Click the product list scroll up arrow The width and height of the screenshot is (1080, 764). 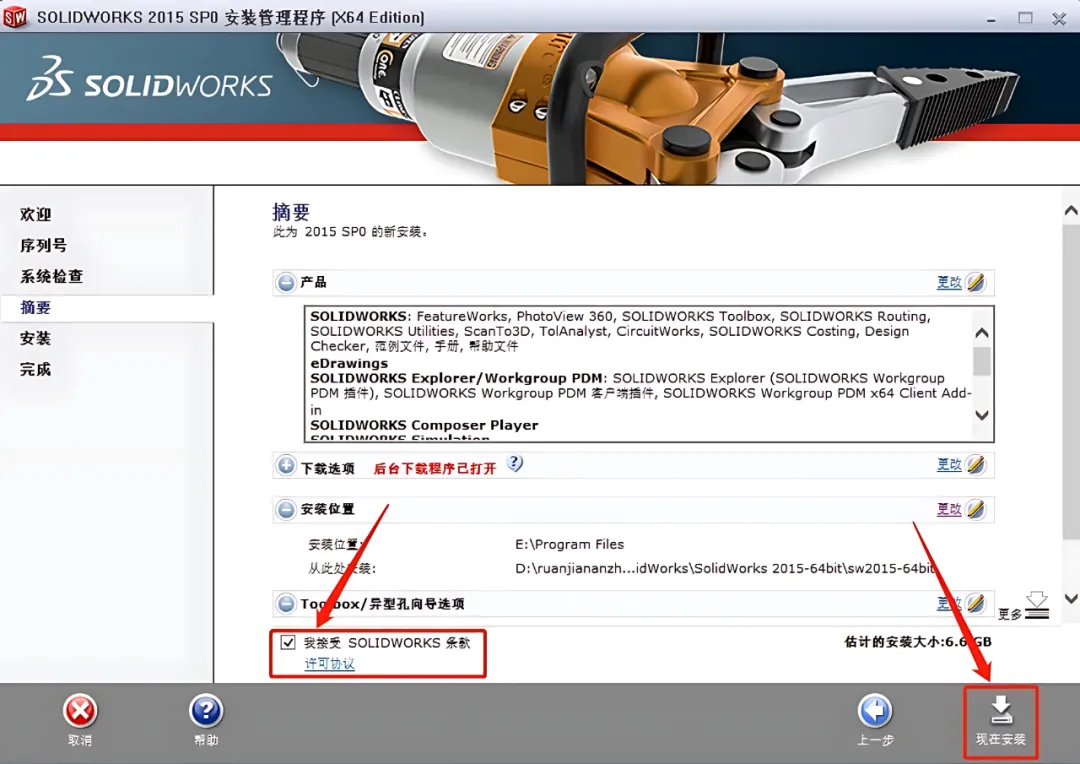coord(982,333)
